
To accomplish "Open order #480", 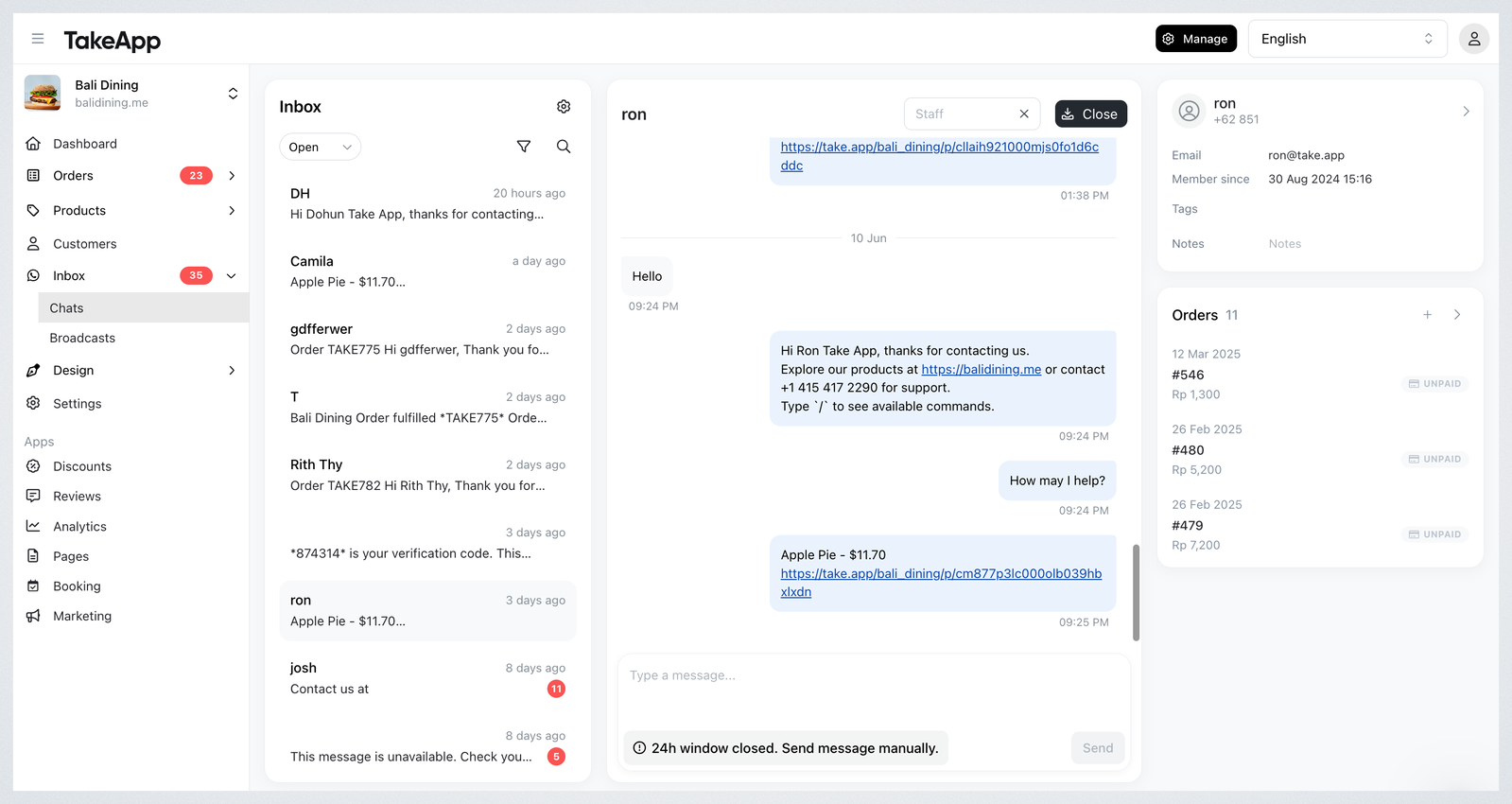I will click(1319, 450).
